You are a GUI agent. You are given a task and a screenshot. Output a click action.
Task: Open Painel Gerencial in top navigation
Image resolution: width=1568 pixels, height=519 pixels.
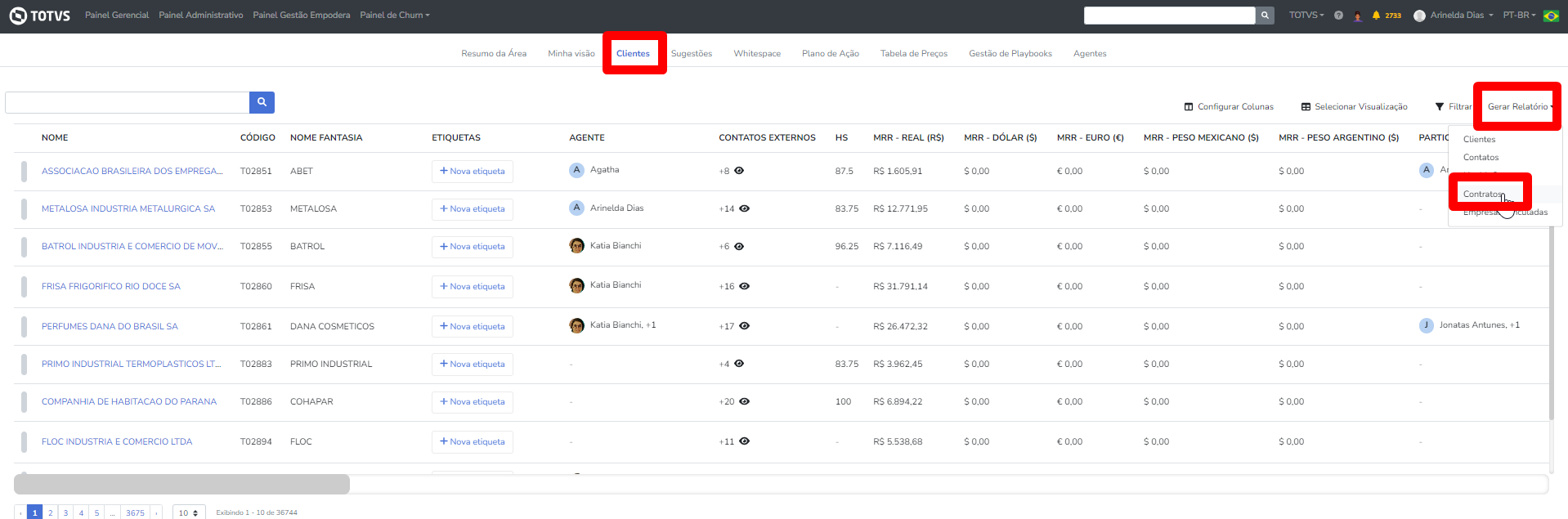point(117,16)
